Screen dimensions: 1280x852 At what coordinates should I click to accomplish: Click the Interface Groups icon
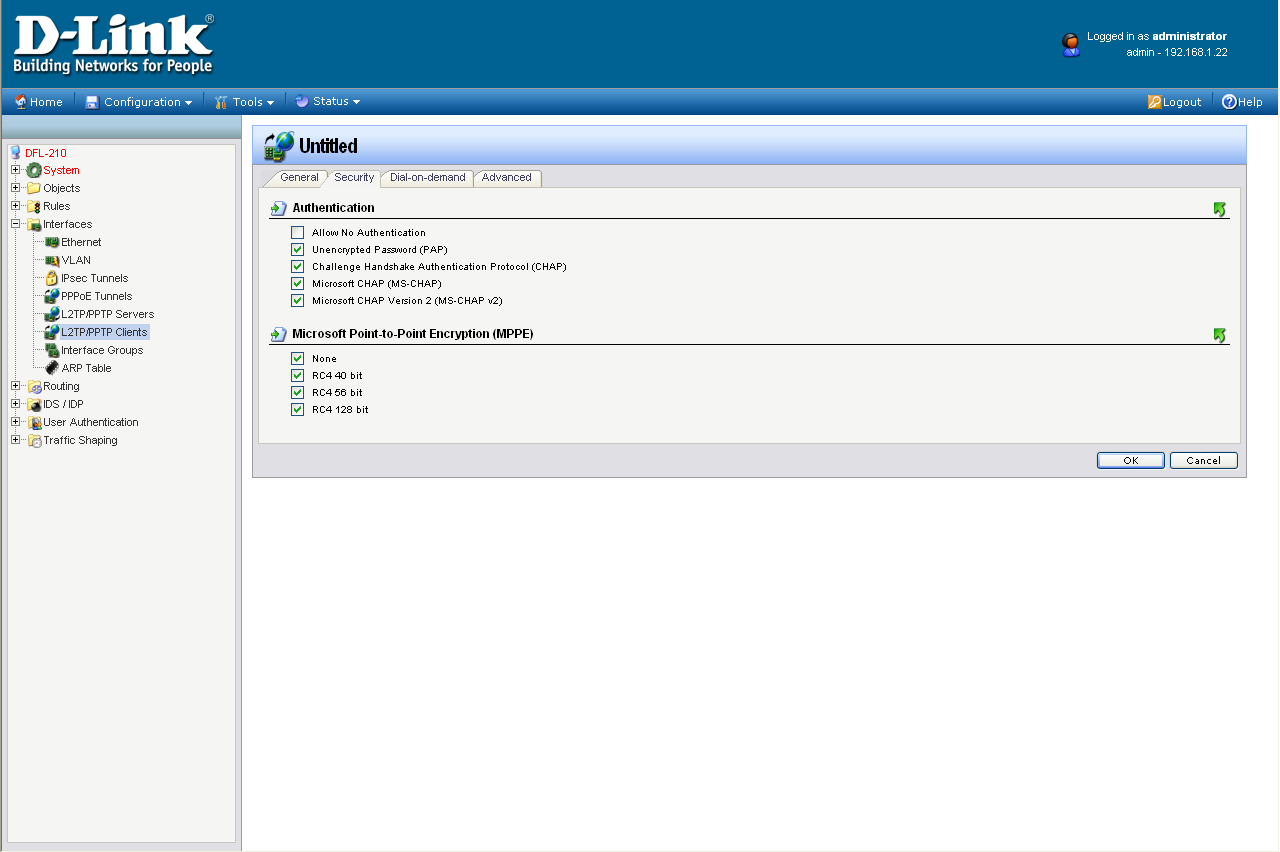click(x=52, y=350)
